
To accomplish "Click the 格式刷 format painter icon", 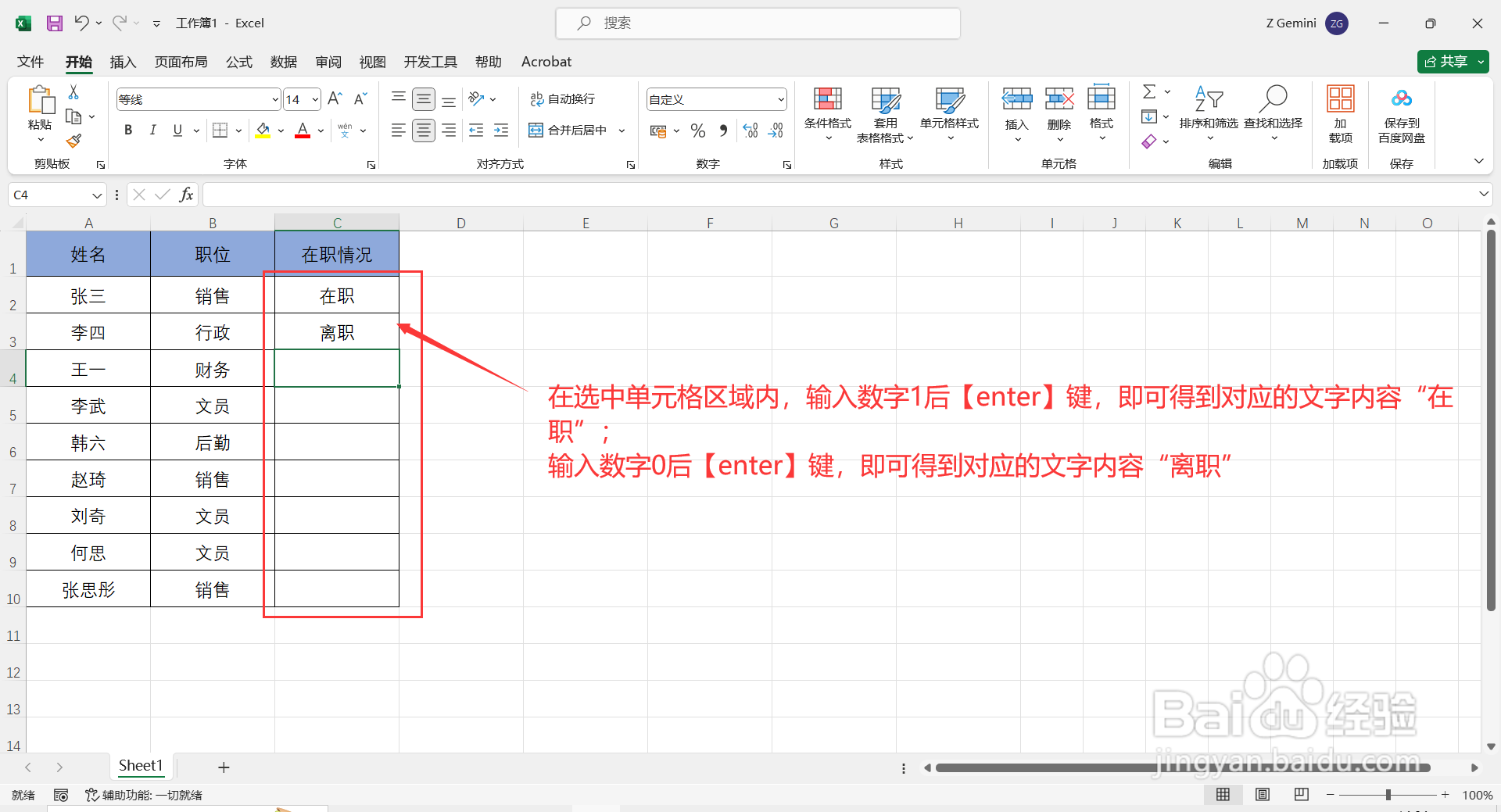I will click(x=73, y=141).
